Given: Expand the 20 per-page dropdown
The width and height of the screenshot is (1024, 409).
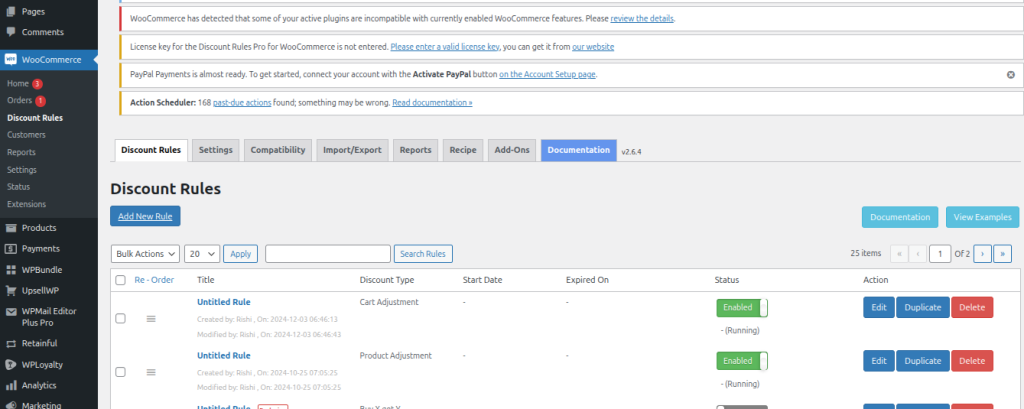Looking at the screenshot, I should [x=202, y=254].
